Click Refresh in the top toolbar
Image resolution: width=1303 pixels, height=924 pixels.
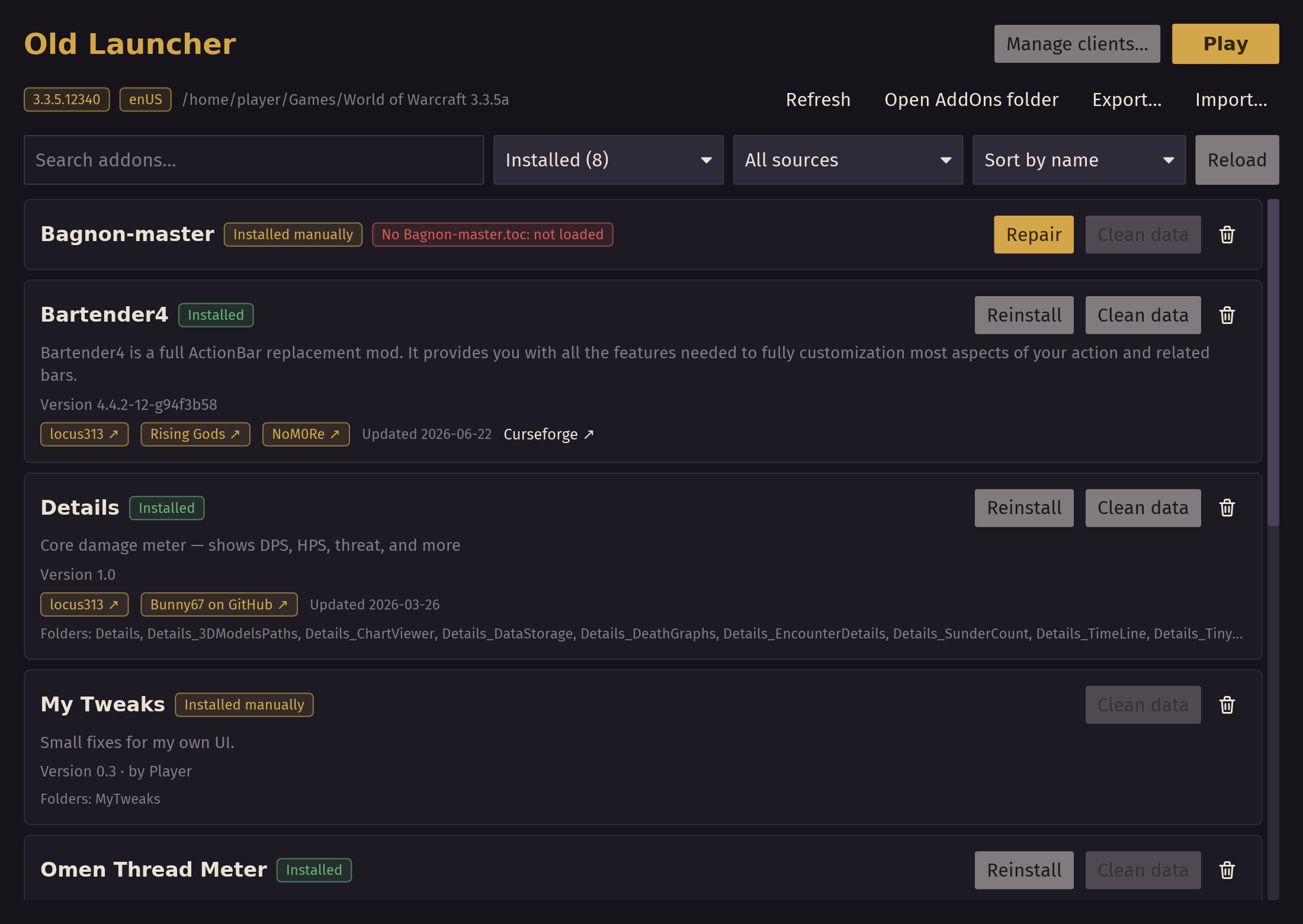point(818,100)
